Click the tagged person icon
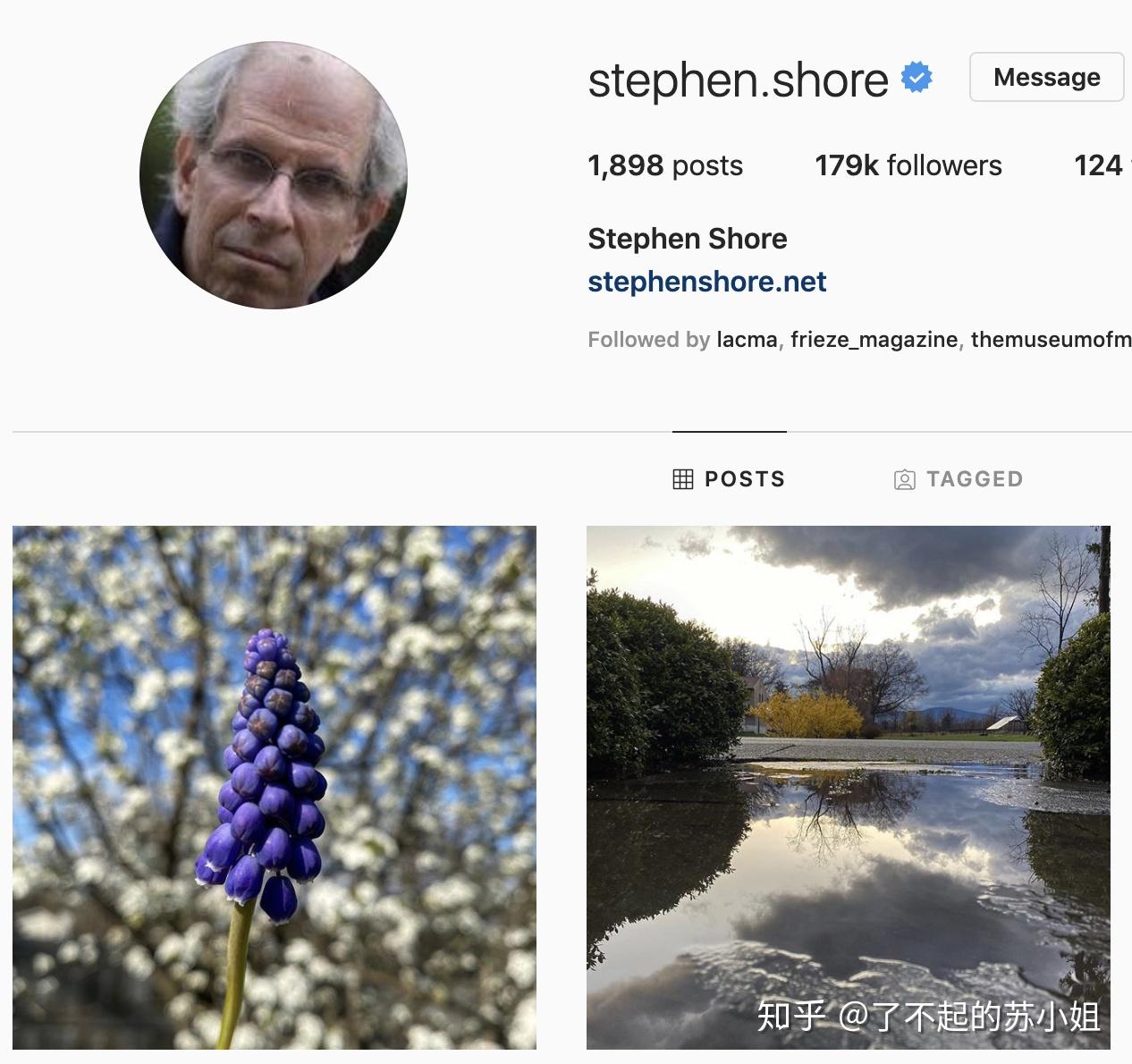1132x1064 pixels. [905, 480]
